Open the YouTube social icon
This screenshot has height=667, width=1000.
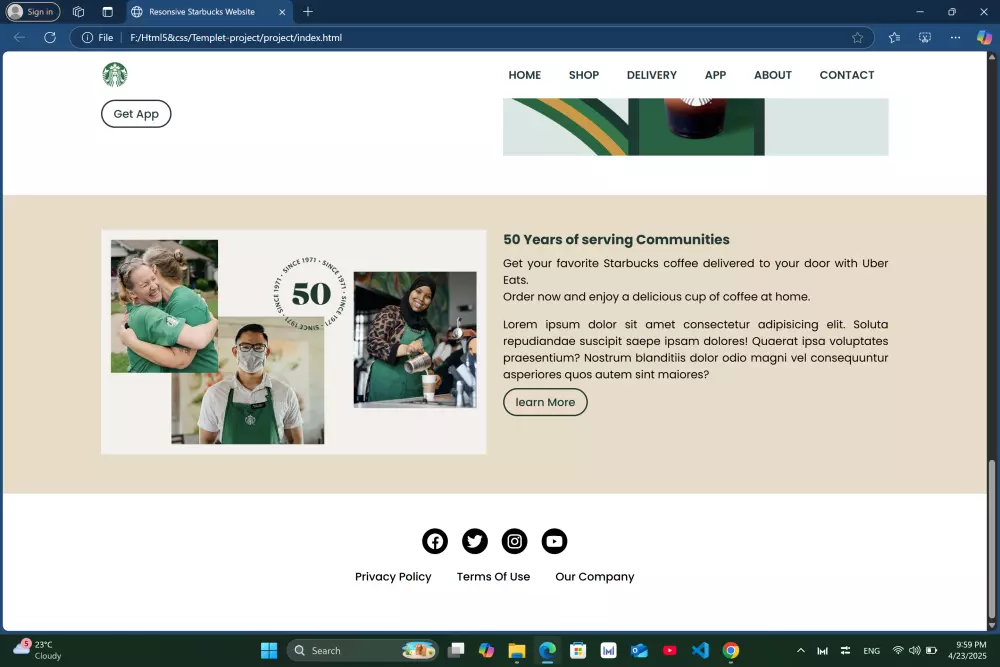pos(554,541)
